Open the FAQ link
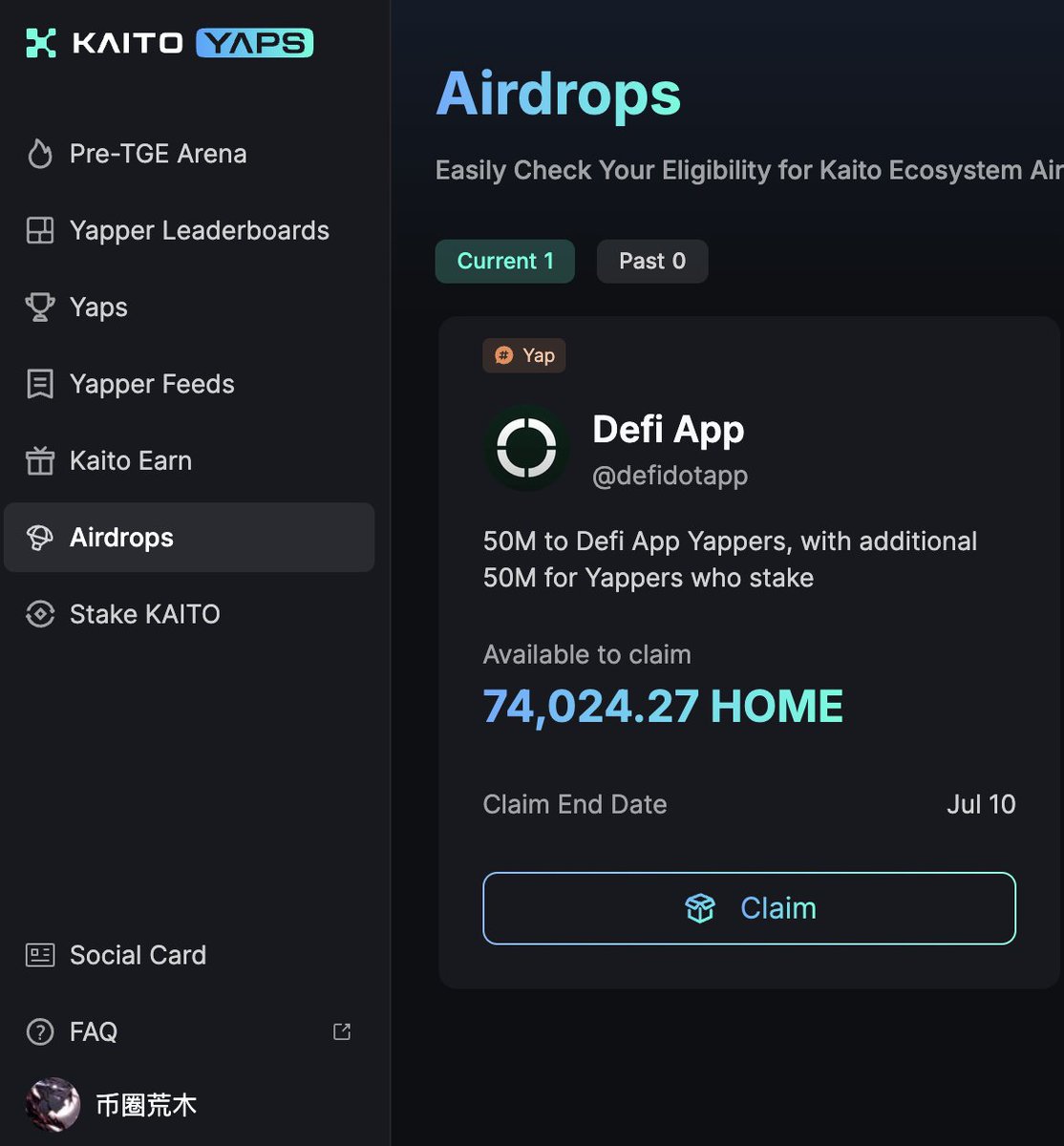Screen dimensions: 1064x1146 189,1031
